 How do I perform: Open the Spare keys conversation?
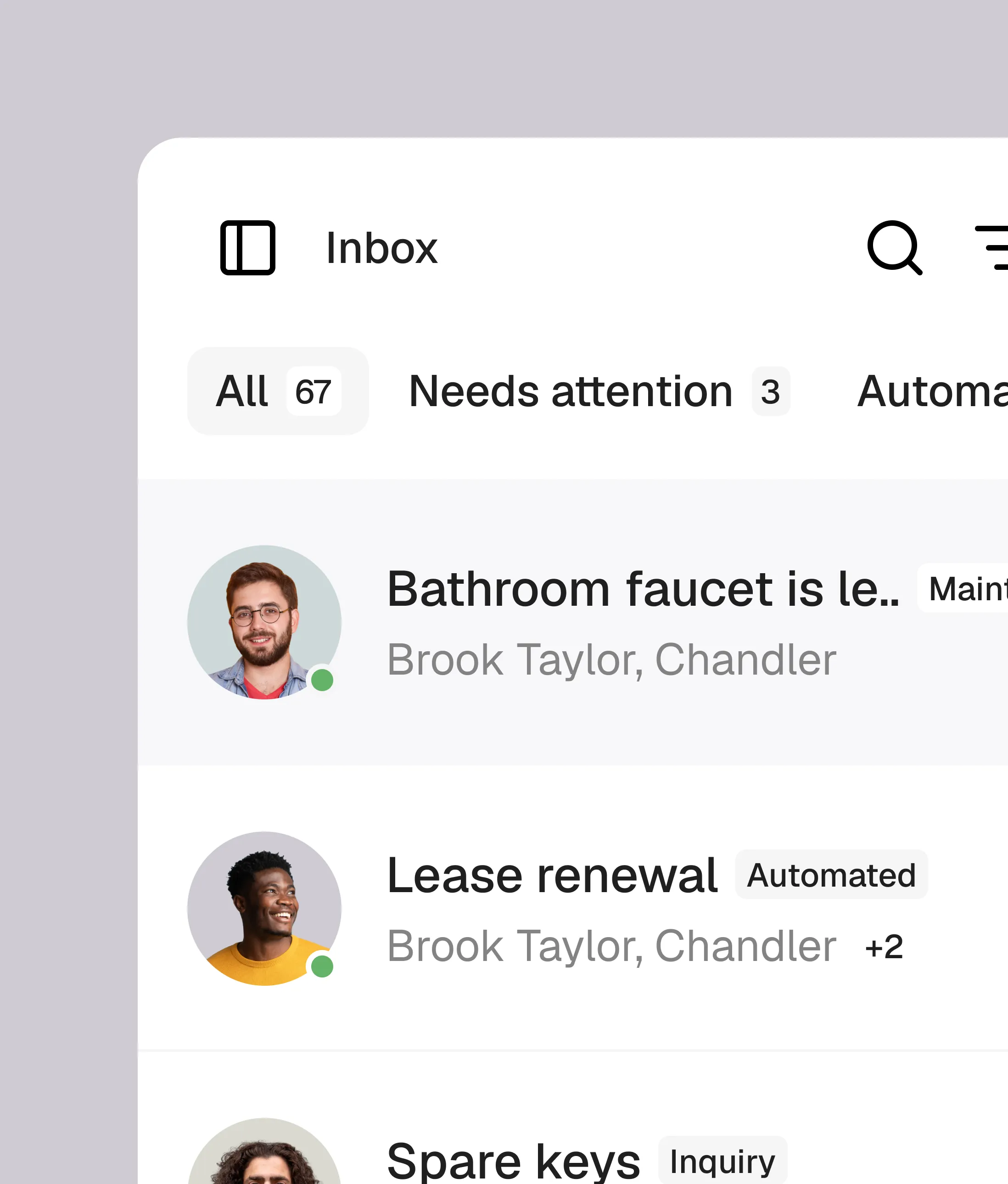tap(513, 1159)
